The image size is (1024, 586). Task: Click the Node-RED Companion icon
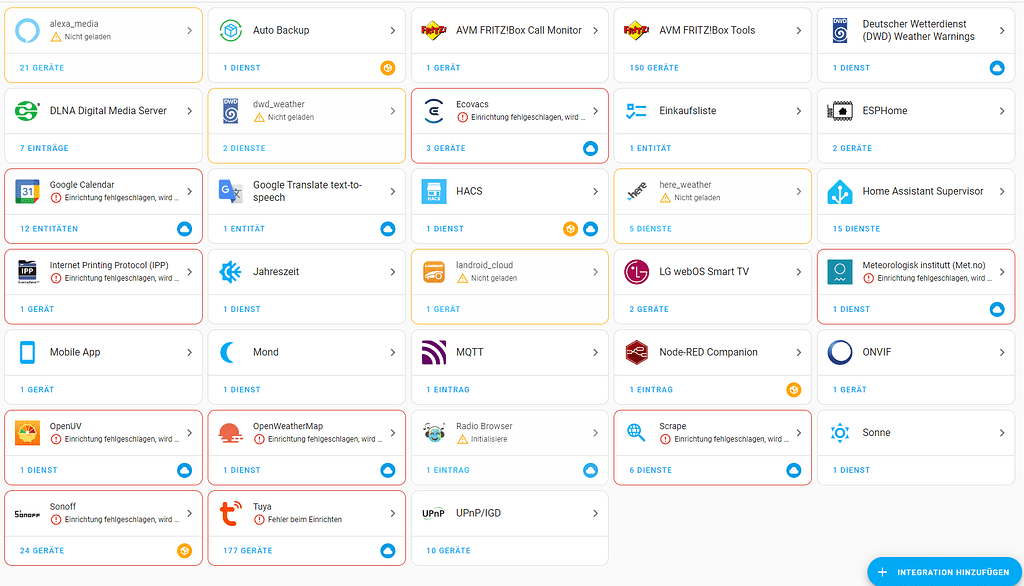[637, 352]
